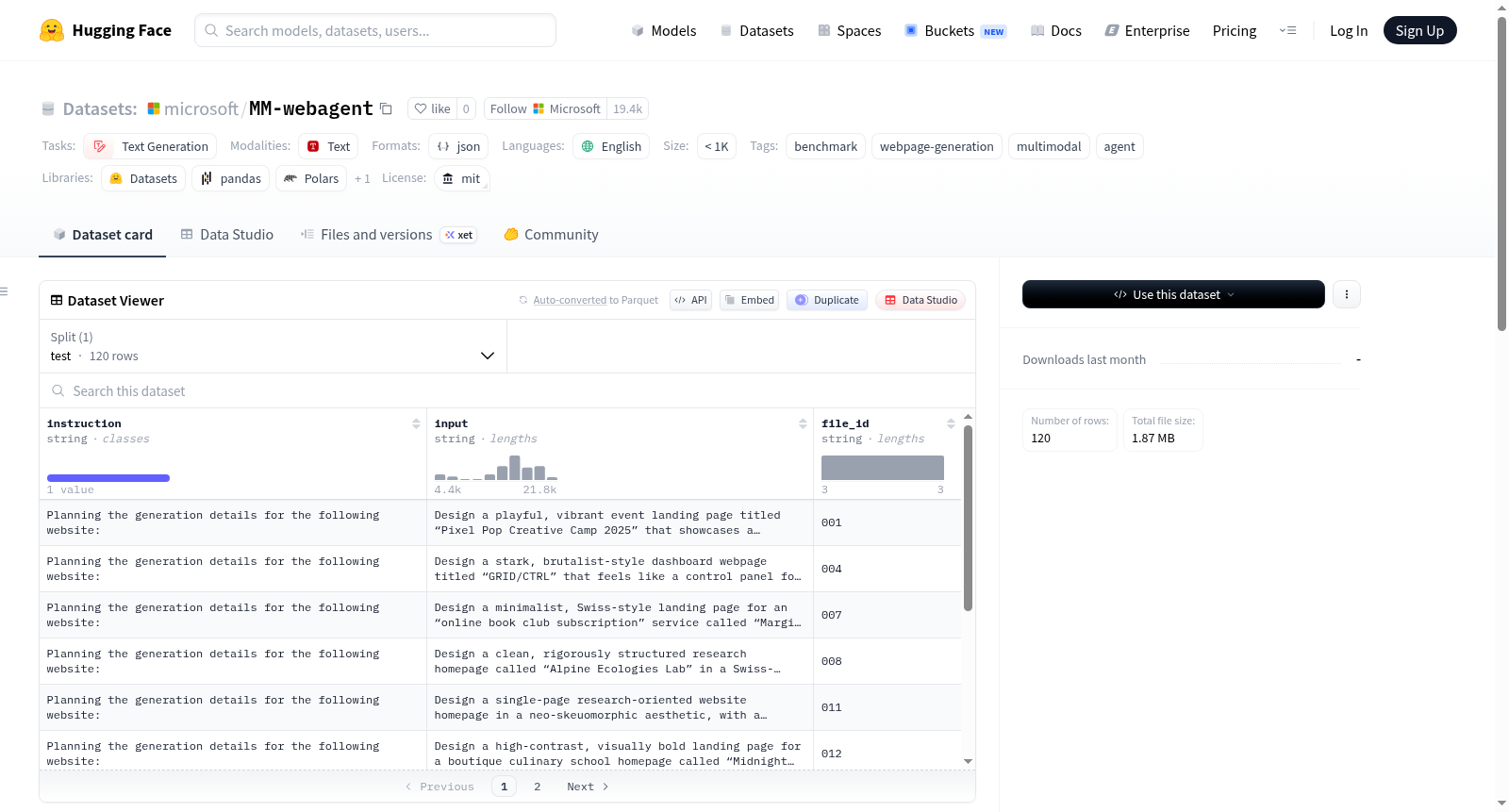Screen dimensions: 1509x812
Task: Click the Duplicate button
Action: (826, 300)
